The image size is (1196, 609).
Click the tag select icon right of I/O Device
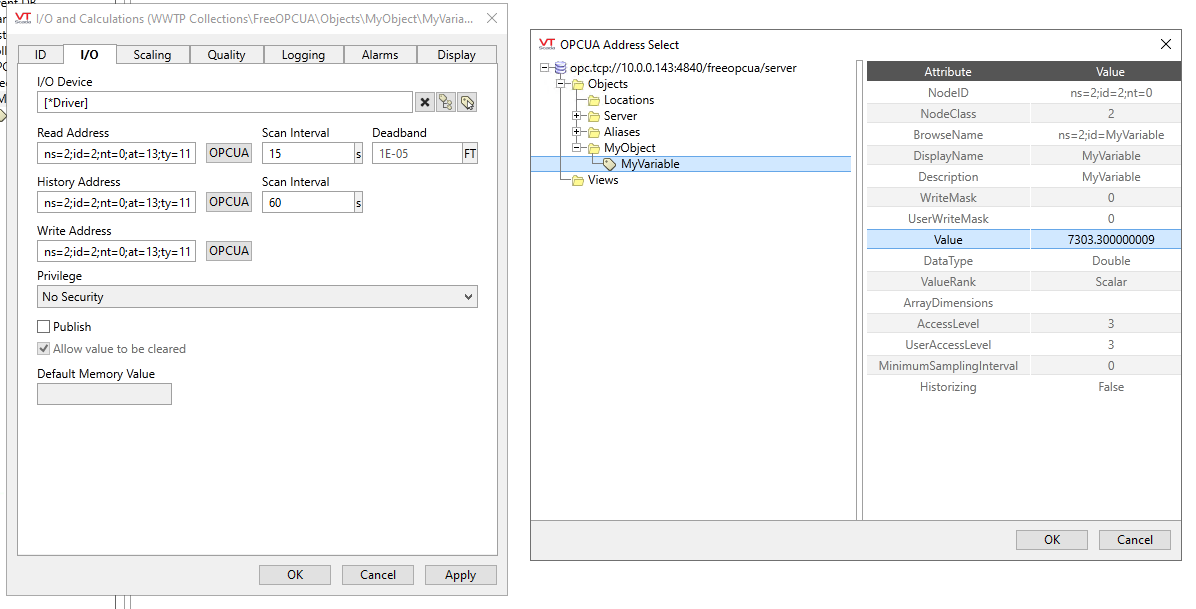(467, 102)
